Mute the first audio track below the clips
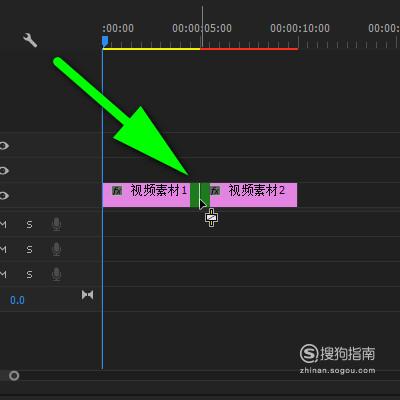This screenshot has height=400, width=400. pos(3,225)
